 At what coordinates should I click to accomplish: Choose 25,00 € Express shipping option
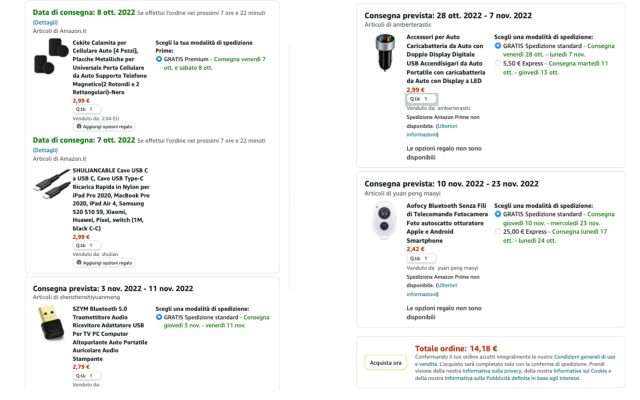pos(497,231)
